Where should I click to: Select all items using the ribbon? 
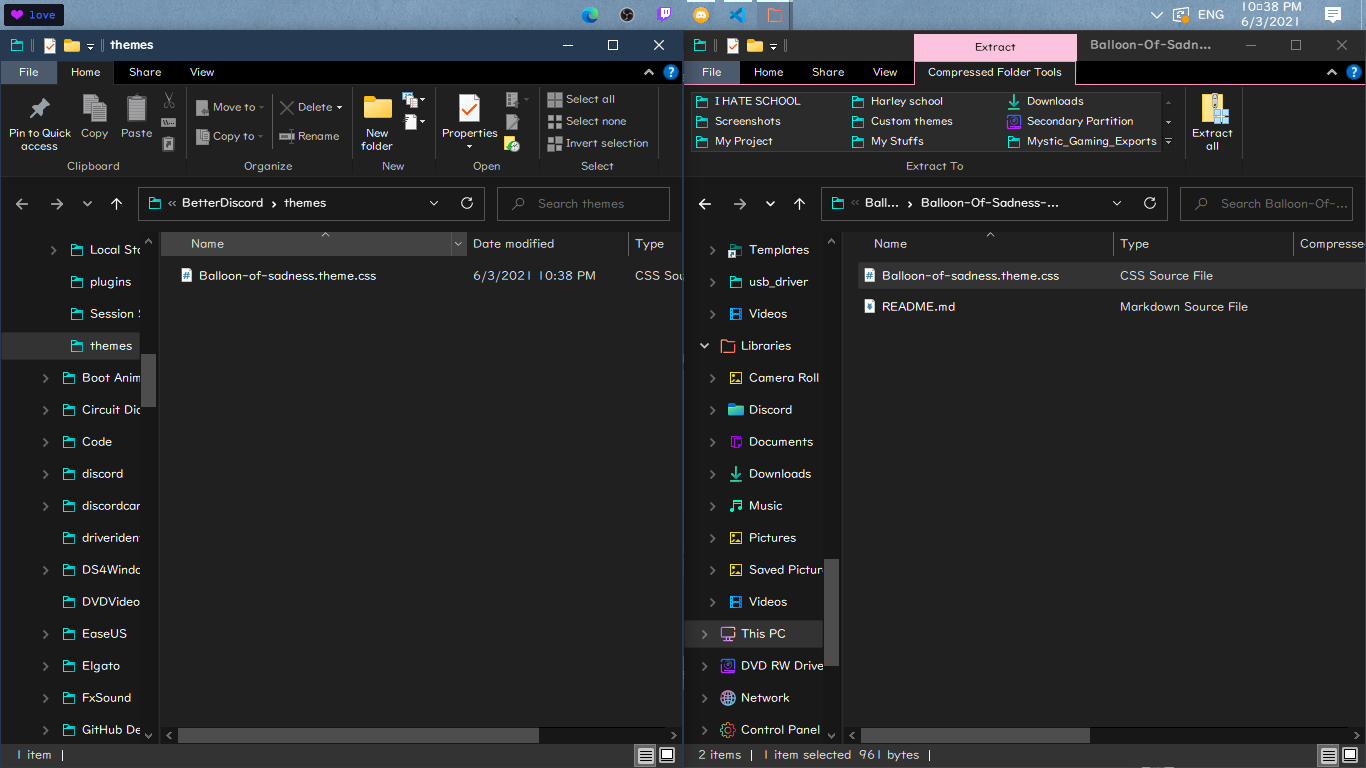tap(589, 98)
